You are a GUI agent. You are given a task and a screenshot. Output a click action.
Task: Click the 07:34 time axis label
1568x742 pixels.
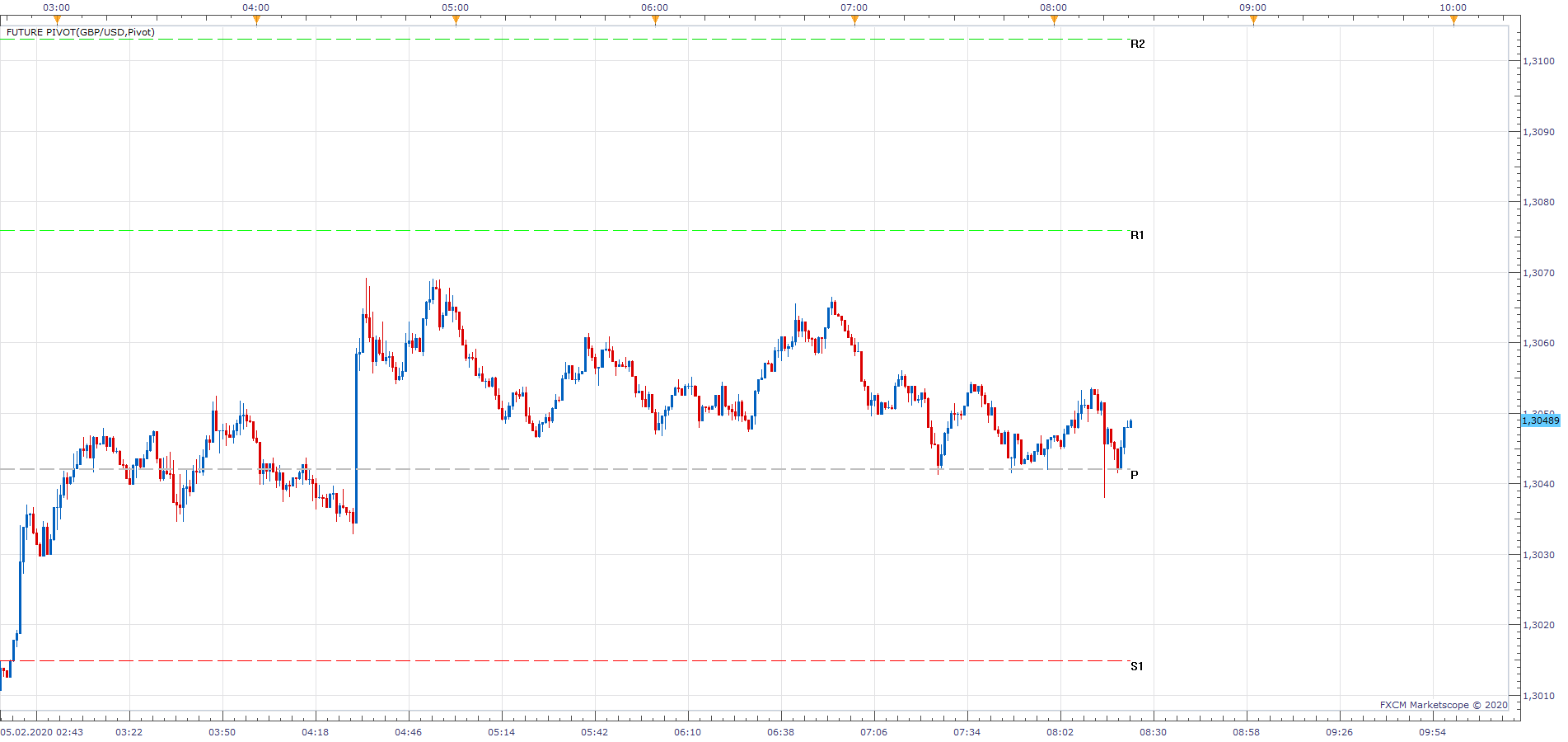967,732
